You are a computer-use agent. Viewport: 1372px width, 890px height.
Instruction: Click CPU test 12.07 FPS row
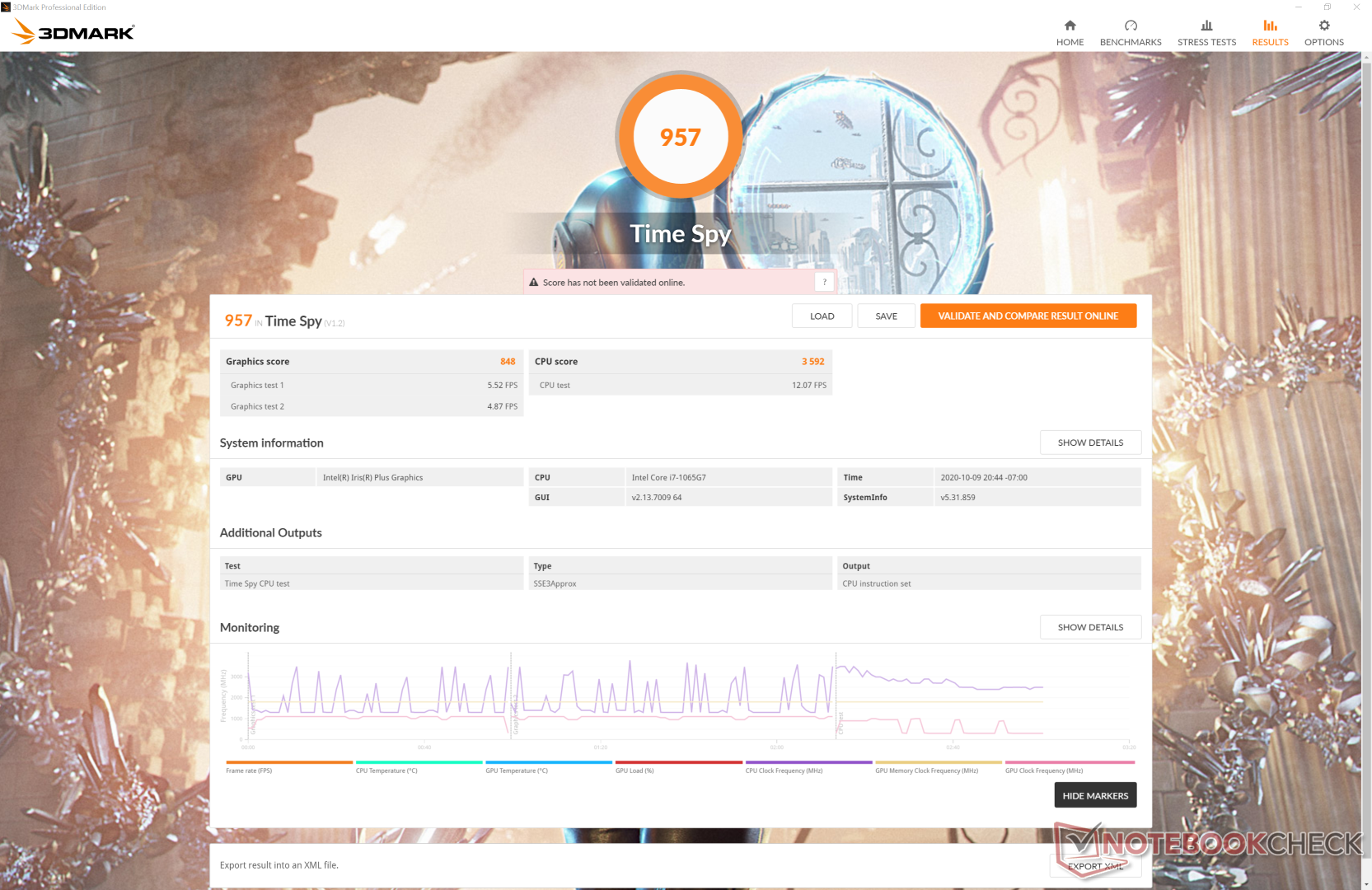(681, 385)
